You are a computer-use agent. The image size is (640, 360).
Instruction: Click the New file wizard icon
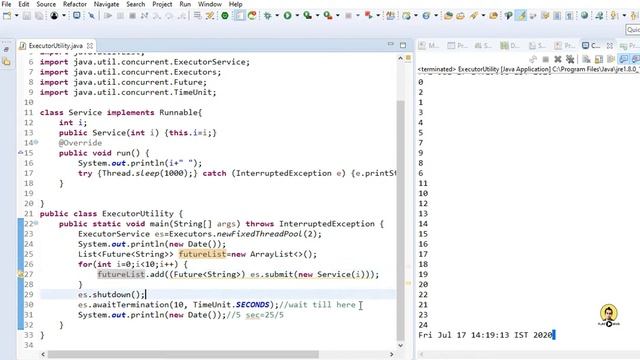tap(7, 16)
